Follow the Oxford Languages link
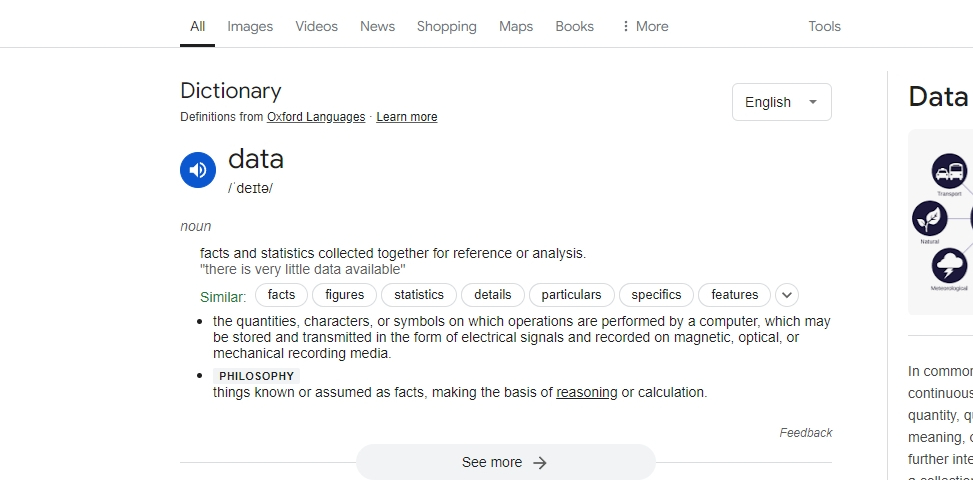The height and width of the screenshot is (480, 973). pyautogui.click(x=316, y=117)
